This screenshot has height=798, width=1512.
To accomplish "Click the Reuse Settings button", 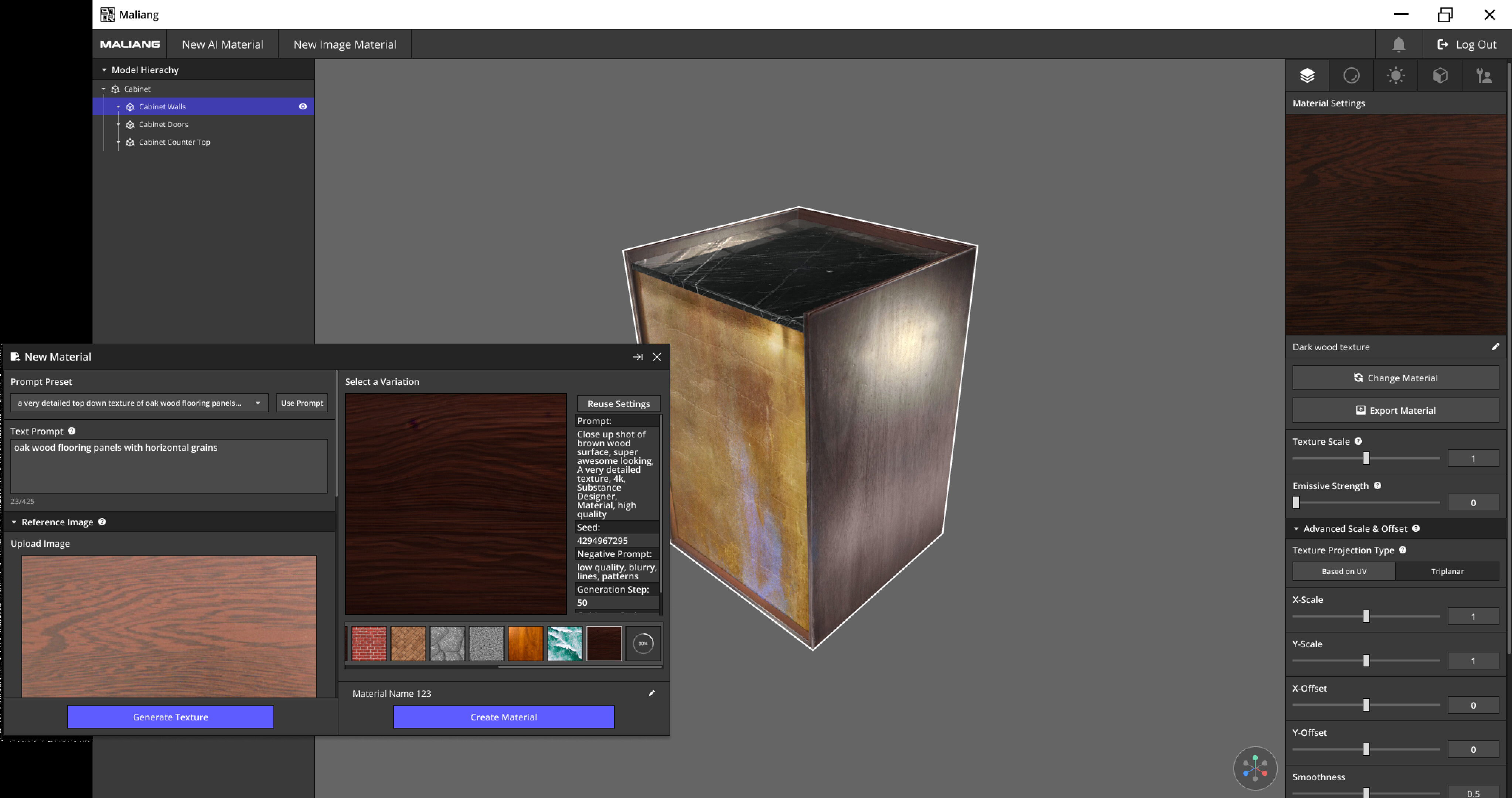I will pyautogui.click(x=618, y=404).
